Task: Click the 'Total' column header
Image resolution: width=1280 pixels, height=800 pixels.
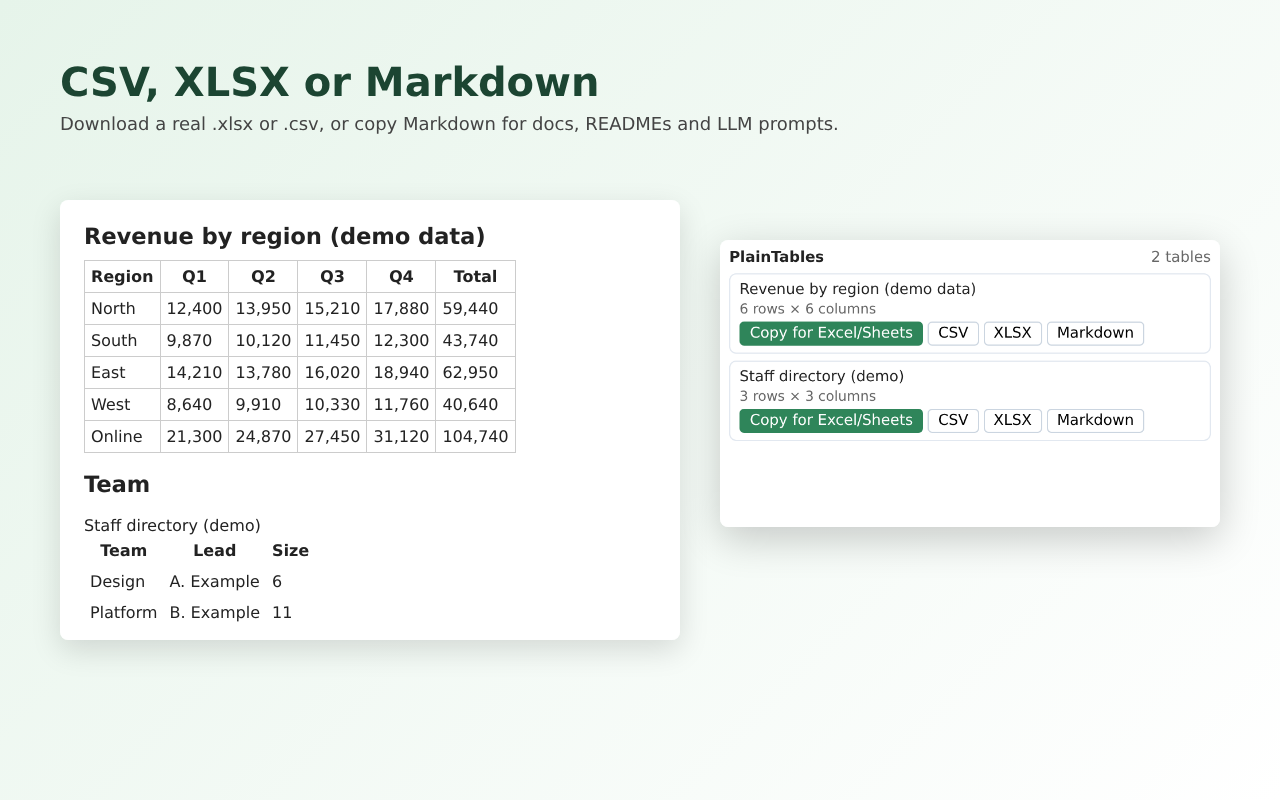Action: (475, 277)
